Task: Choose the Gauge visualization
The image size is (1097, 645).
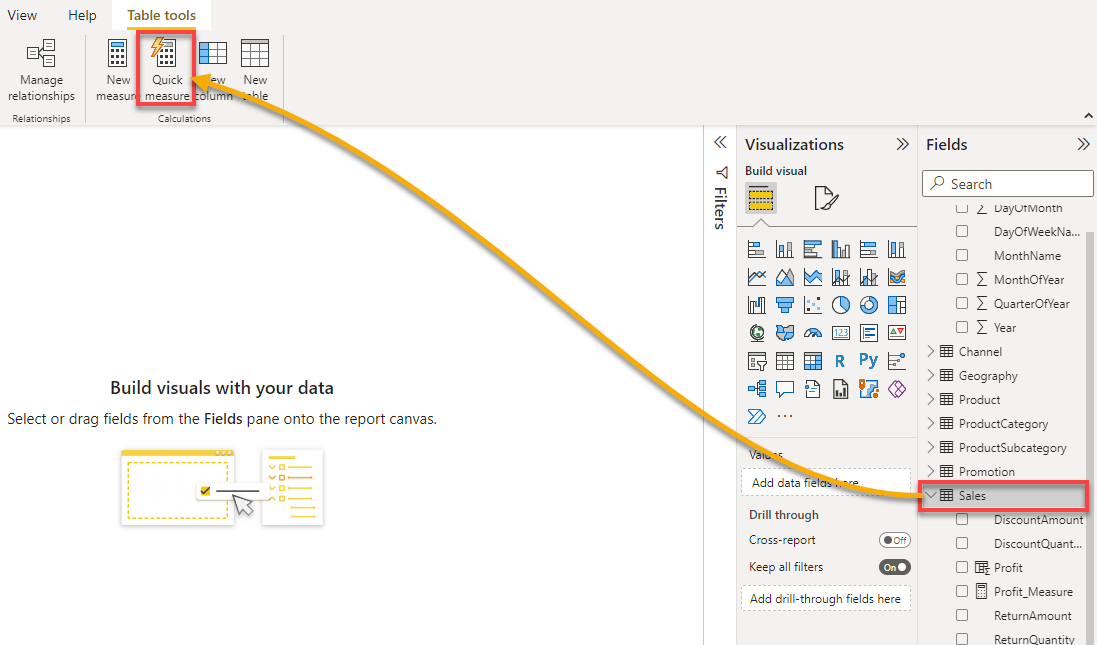Action: coord(812,333)
